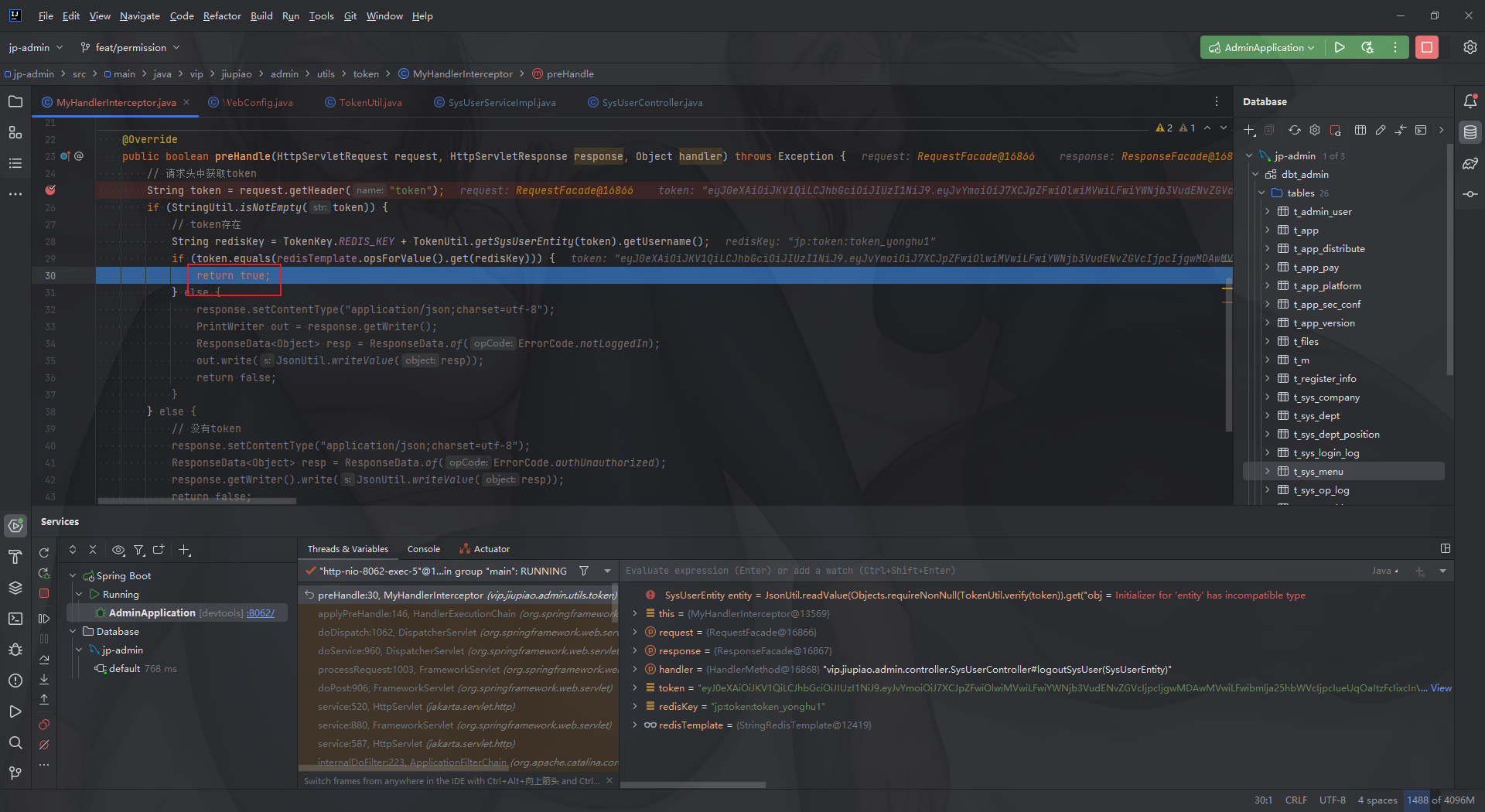This screenshot has width=1485, height=812.
Task: Open the thread selector dropdown arrow
Action: click(x=607, y=571)
